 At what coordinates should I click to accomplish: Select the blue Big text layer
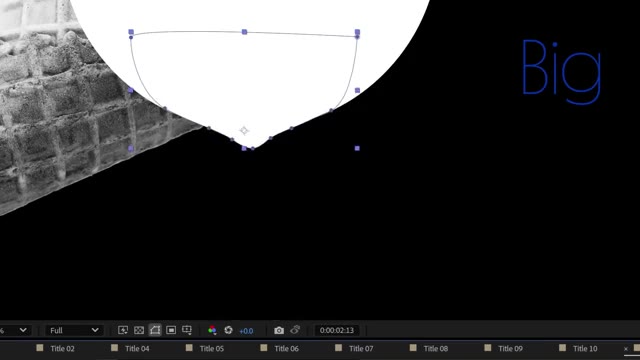pyautogui.click(x=562, y=71)
